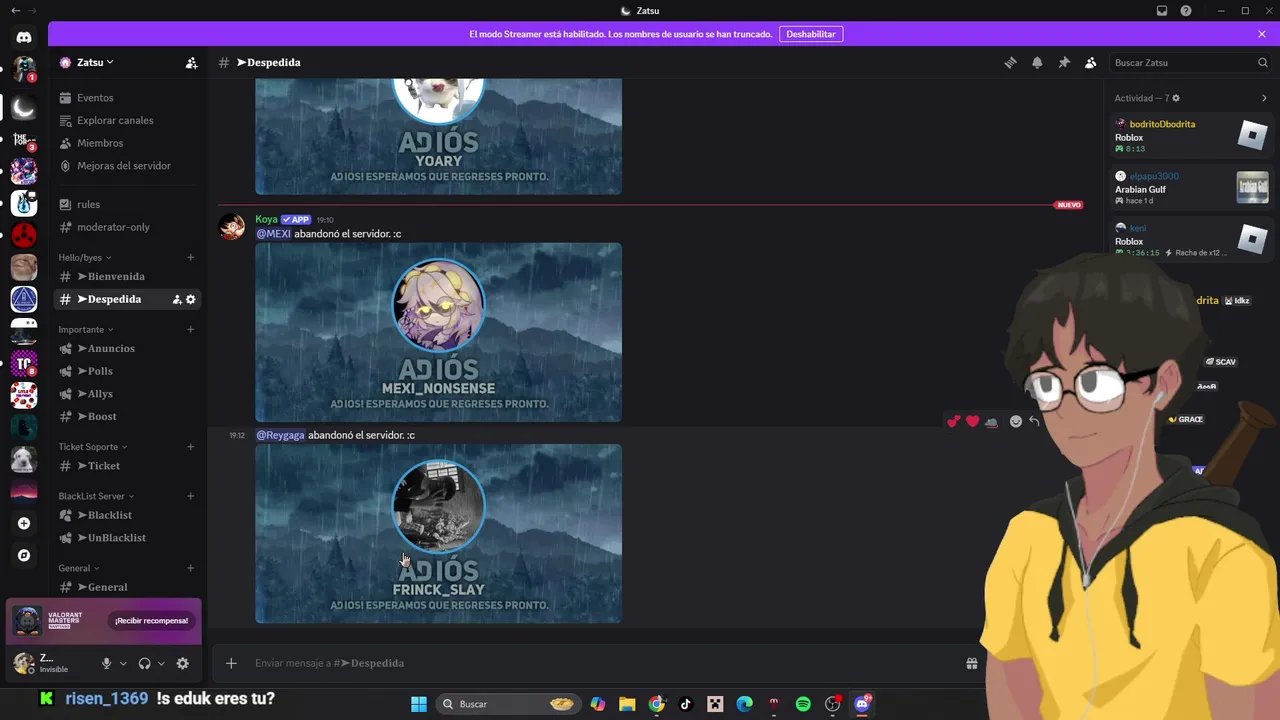This screenshot has height=720, width=1280.
Task: Open Miembros in the sidebar
Action: pos(127,143)
